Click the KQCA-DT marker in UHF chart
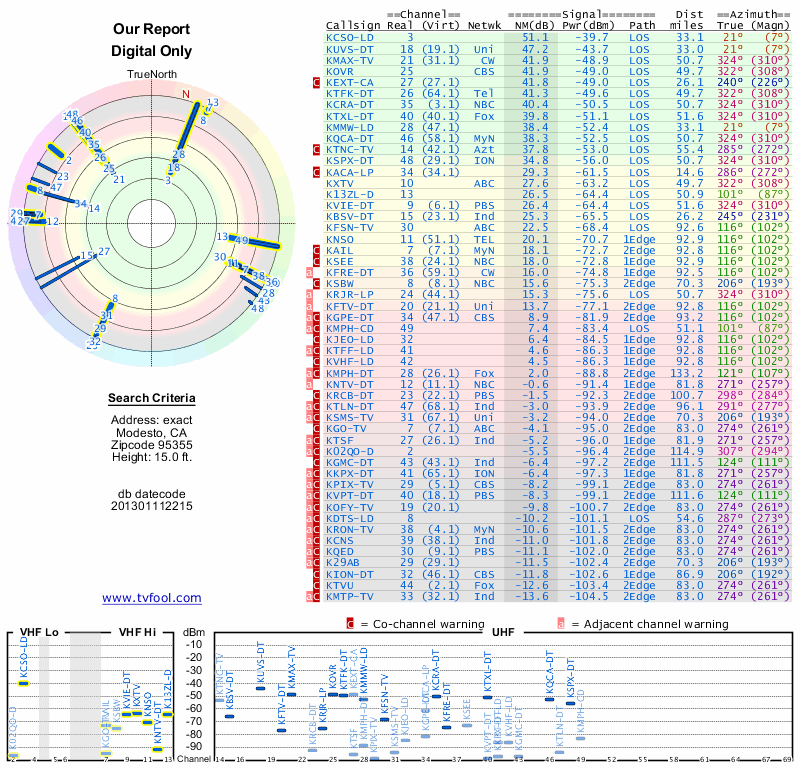The width and height of the screenshot is (800, 768). 549,700
